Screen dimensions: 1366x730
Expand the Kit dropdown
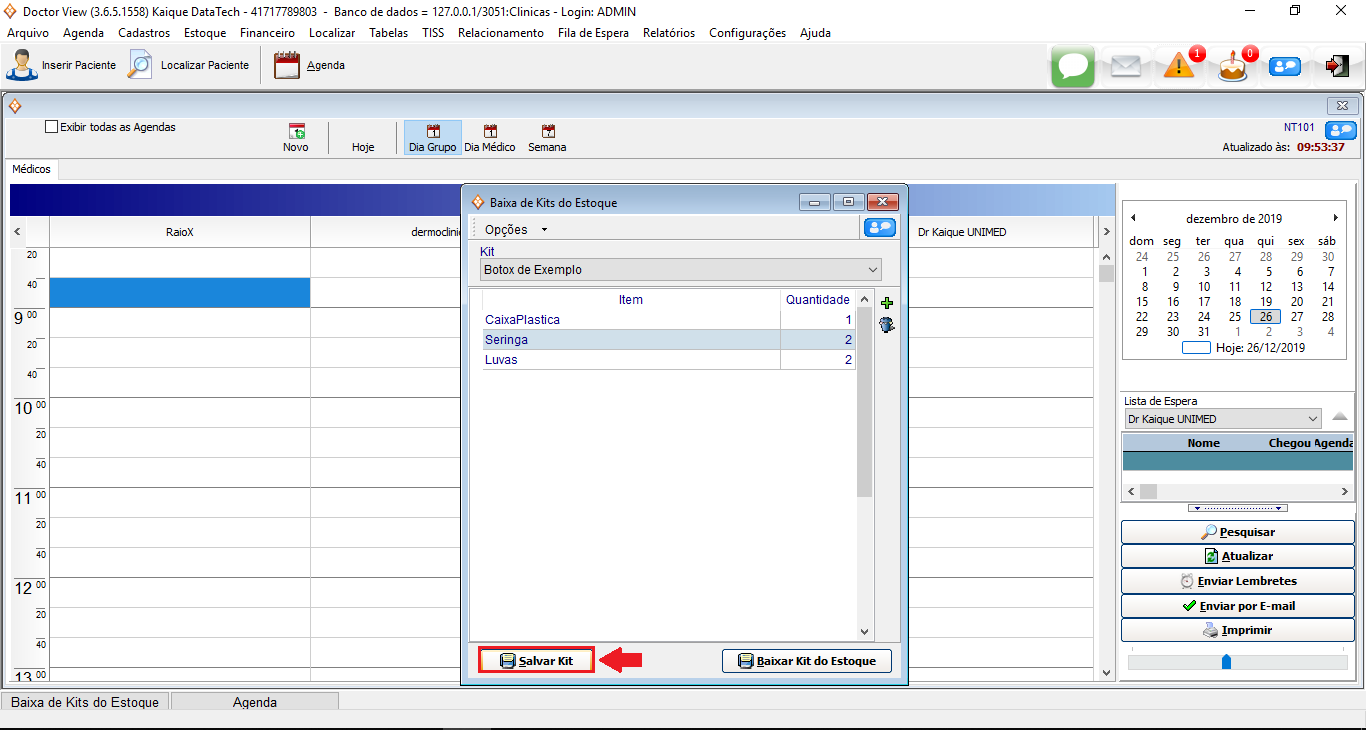[x=873, y=270]
